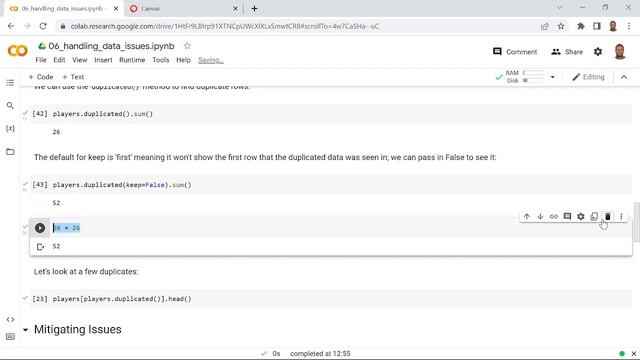The width and height of the screenshot is (640, 360).
Task: Open the Chrome tab search chevron
Action: pos(560,7)
